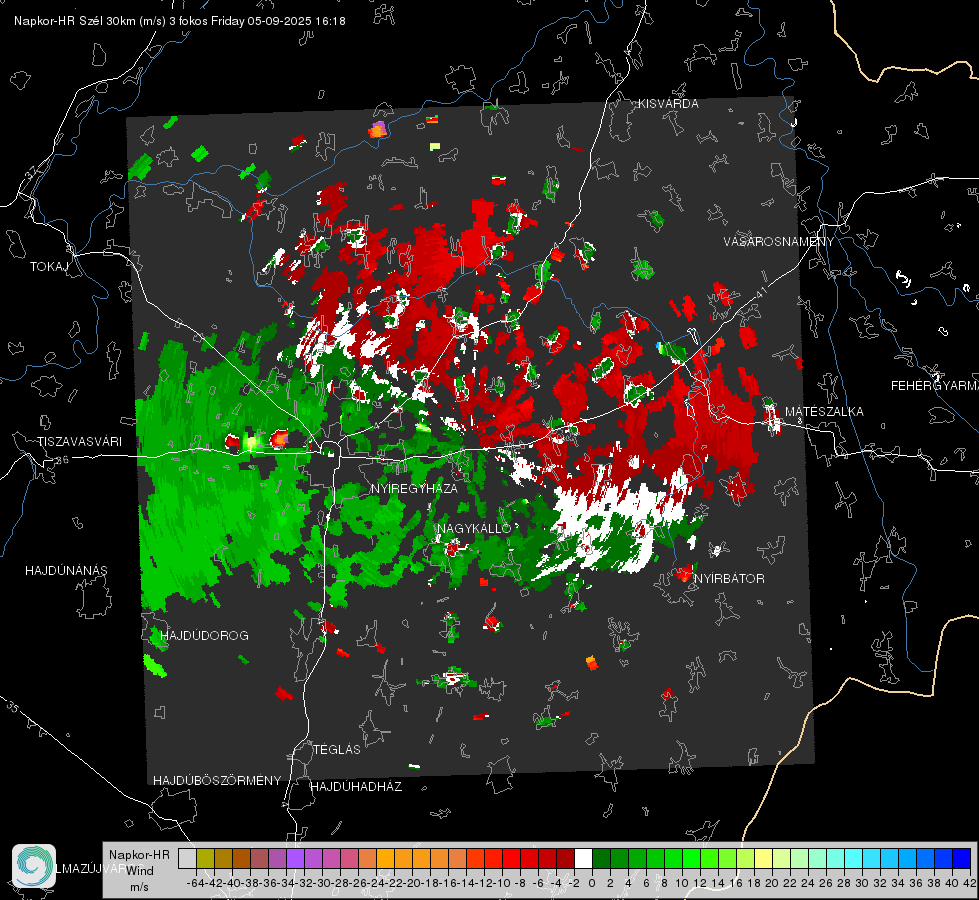The height and width of the screenshot is (900, 979).
Task: Click the legend value 20
Action: (x=772, y=883)
